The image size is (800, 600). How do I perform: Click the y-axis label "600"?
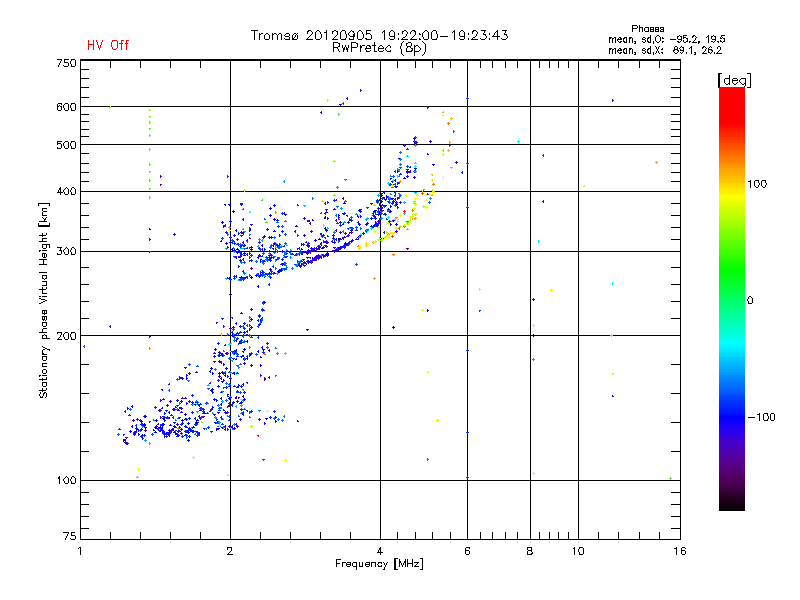point(66,107)
